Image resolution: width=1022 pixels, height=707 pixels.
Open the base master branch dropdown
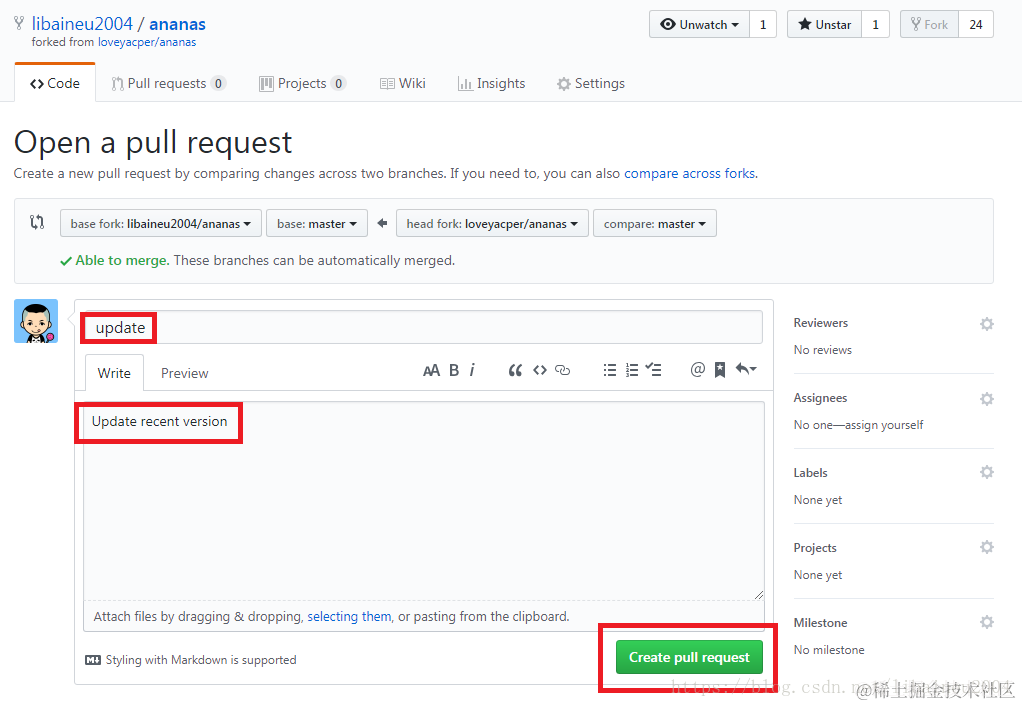(317, 224)
